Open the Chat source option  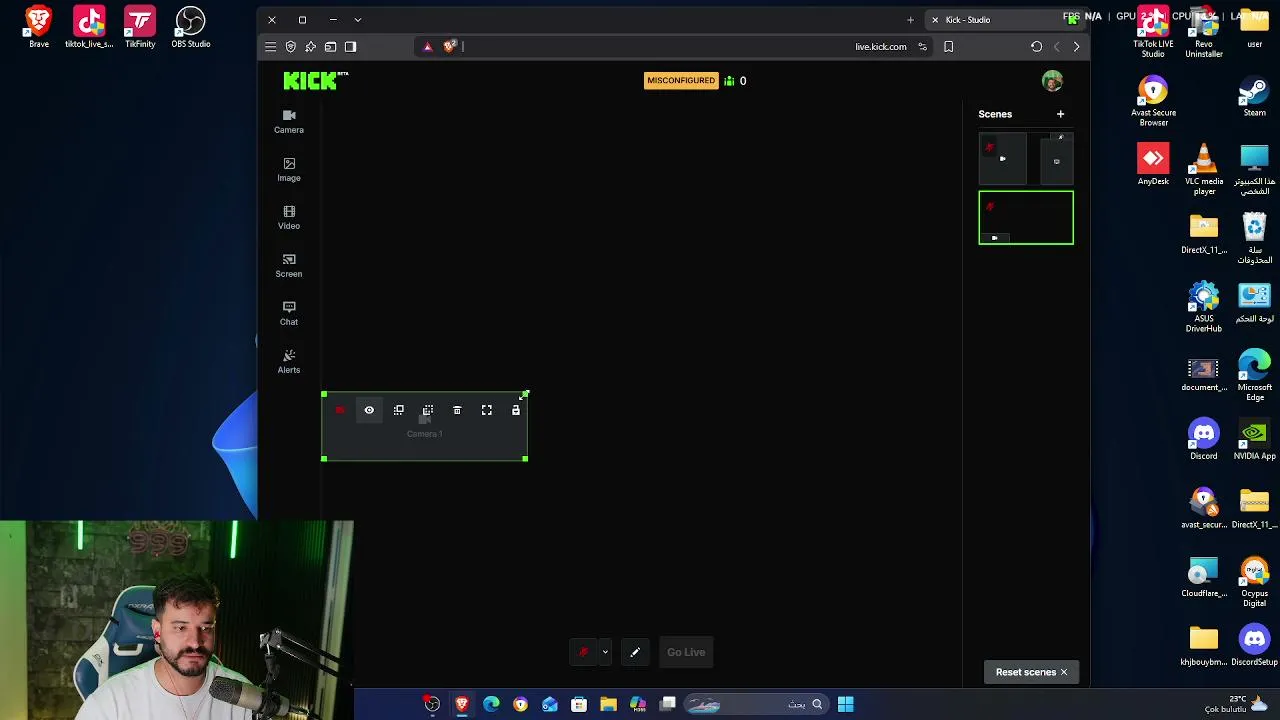[289, 313]
